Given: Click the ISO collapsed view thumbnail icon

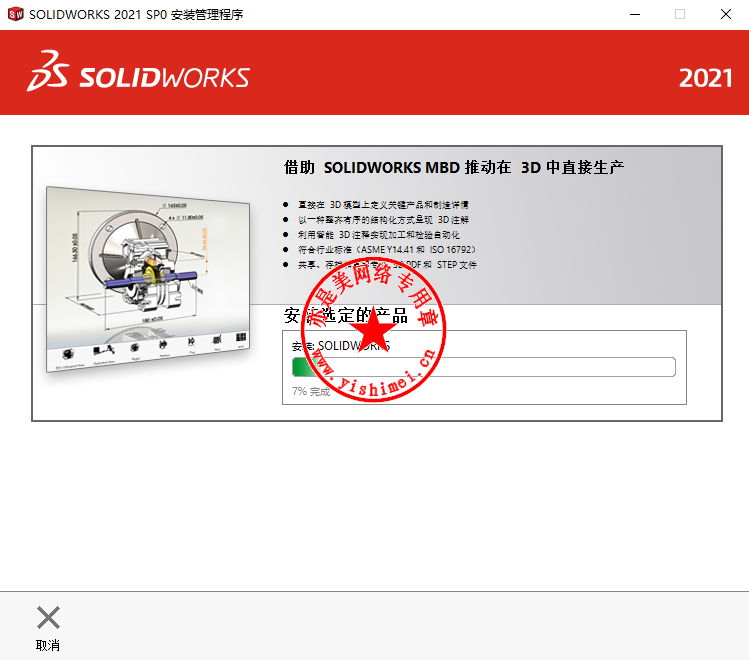Looking at the screenshot, I should pyautogui.click(x=68, y=354).
